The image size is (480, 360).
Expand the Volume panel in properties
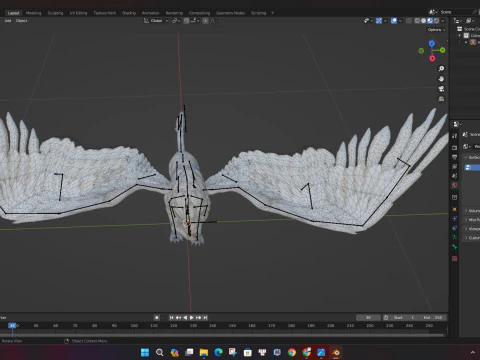pyautogui.click(x=472, y=211)
